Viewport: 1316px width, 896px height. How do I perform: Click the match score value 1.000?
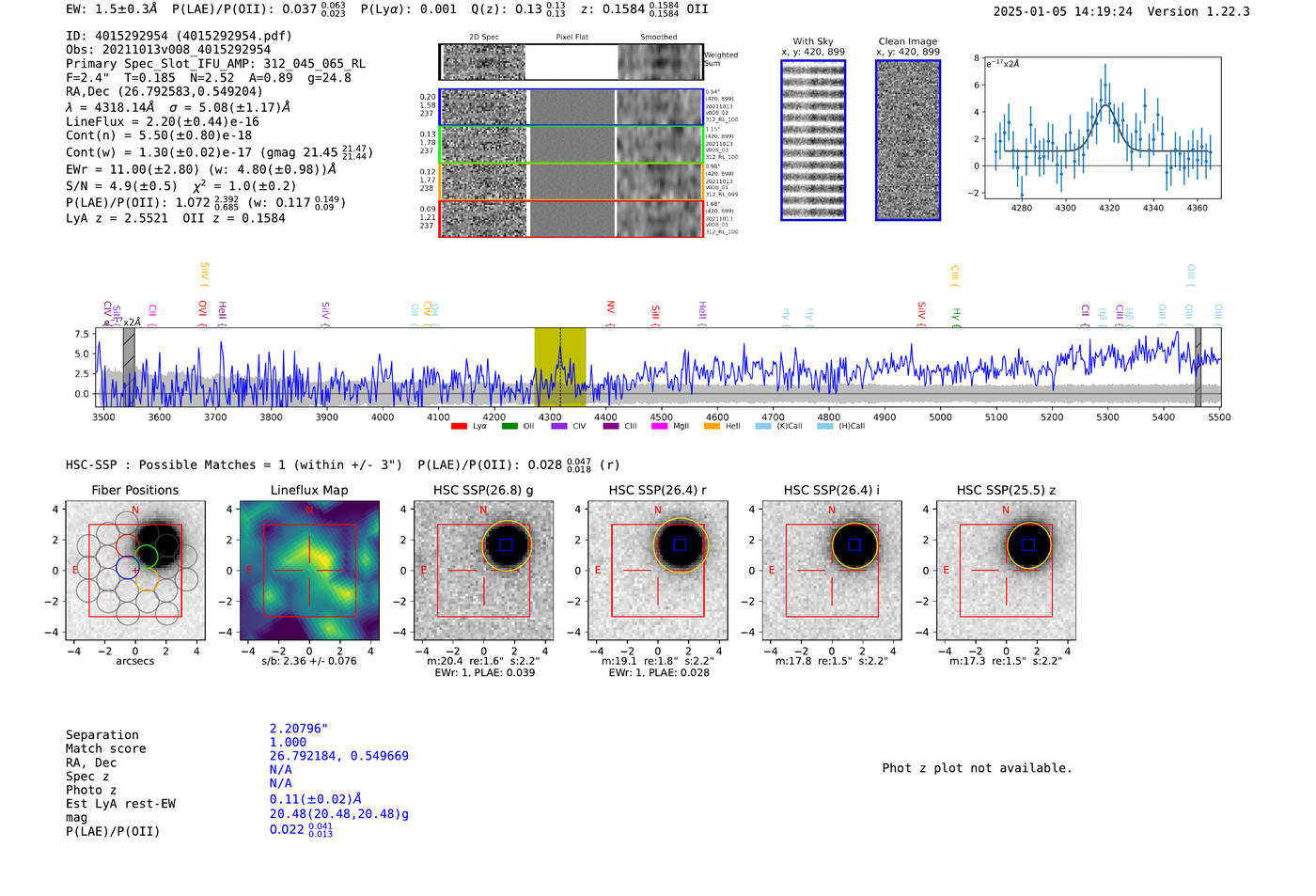(x=288, y=742)
